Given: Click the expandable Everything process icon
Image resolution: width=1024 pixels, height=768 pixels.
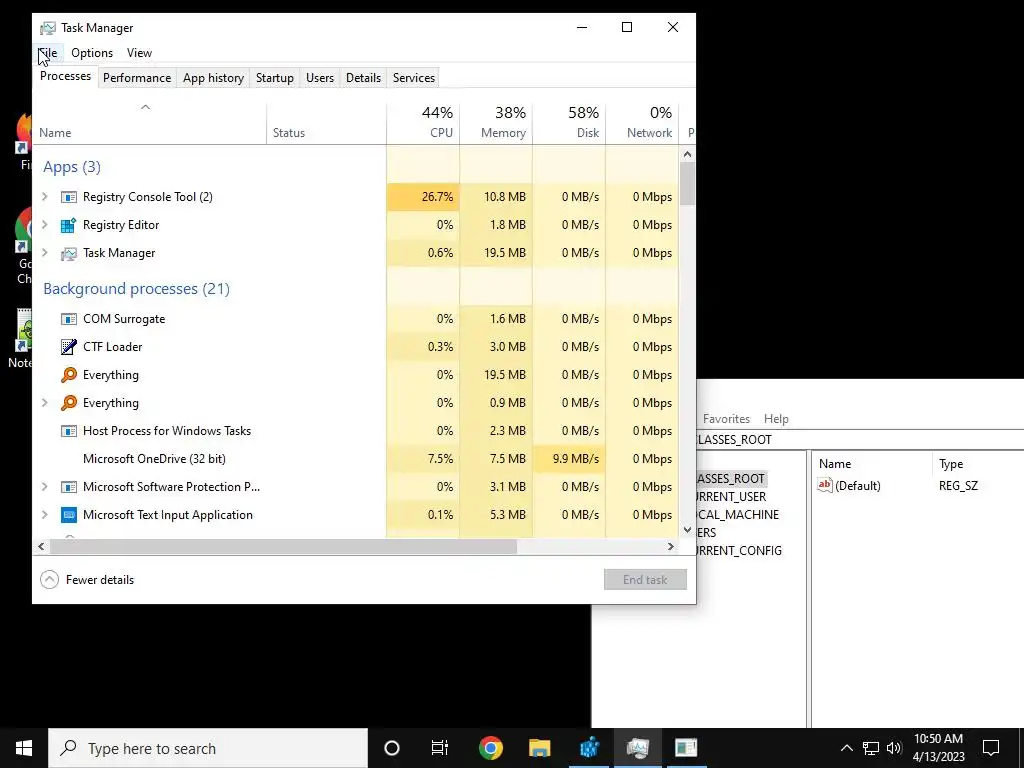Looking at the screenshot, I should click(69, 403).
